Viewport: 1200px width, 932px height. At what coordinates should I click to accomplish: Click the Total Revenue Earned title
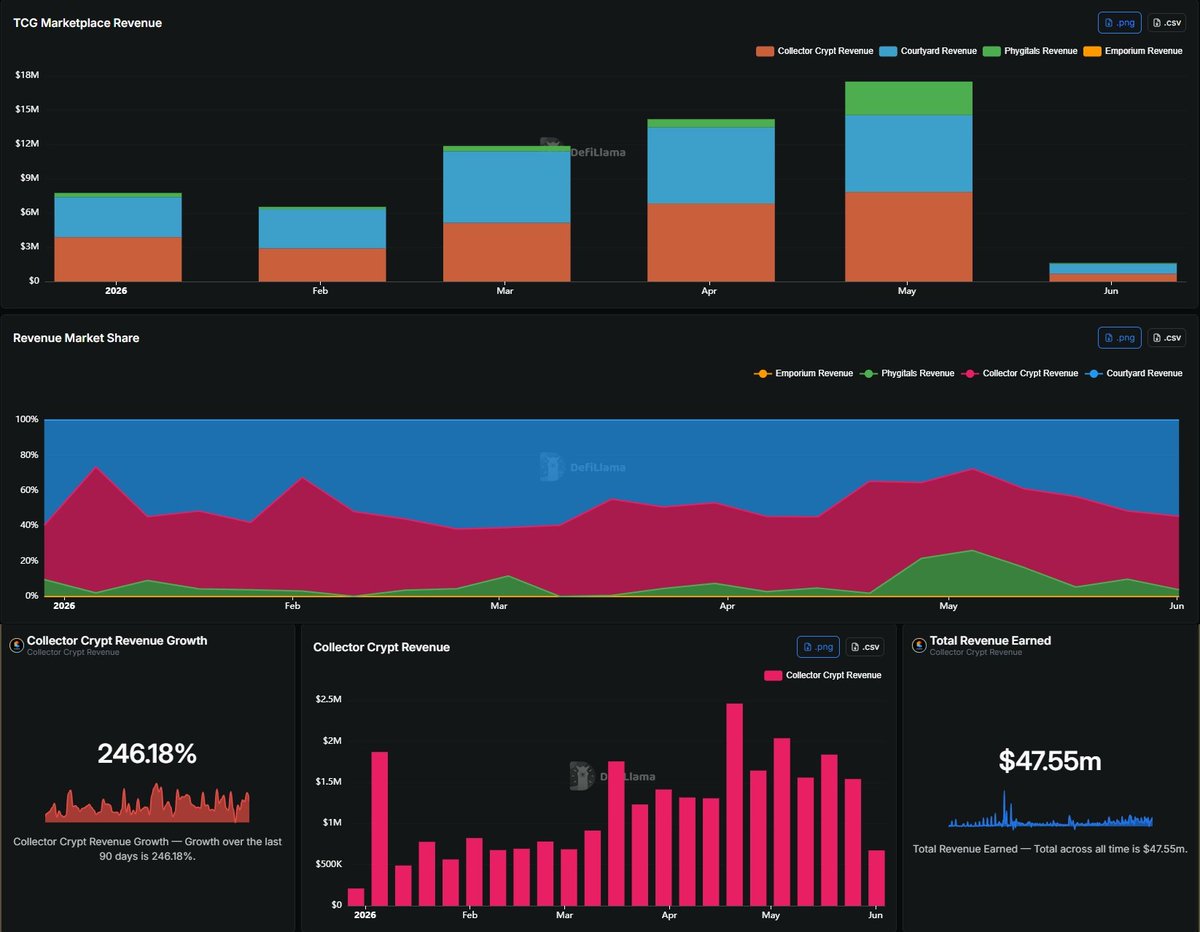[x=990, y=640]
